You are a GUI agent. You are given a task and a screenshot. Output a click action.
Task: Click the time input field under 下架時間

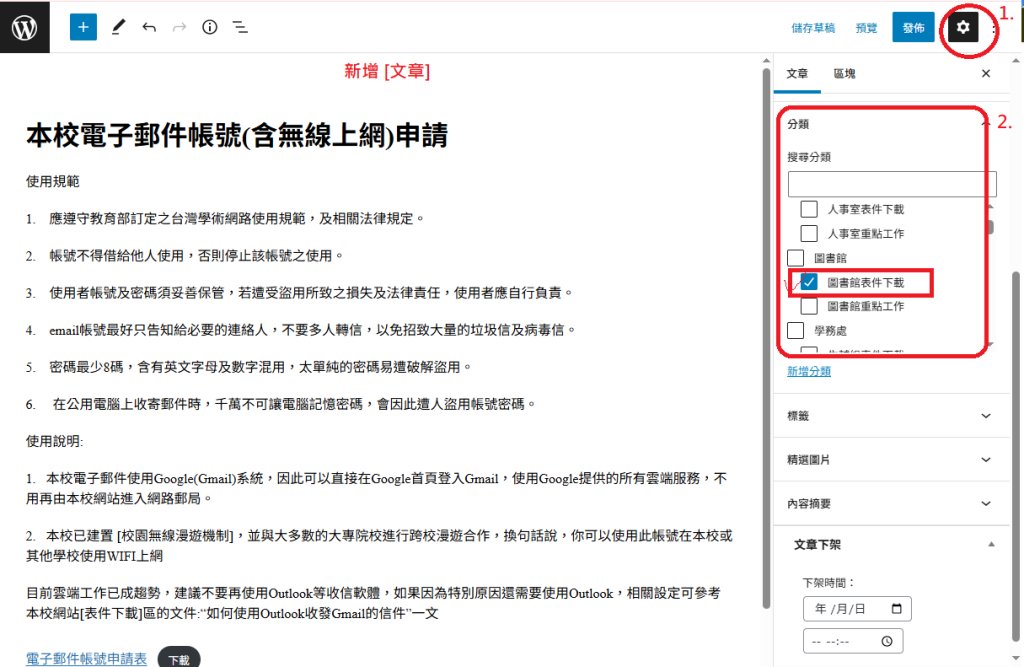click(x=853, y=641)
